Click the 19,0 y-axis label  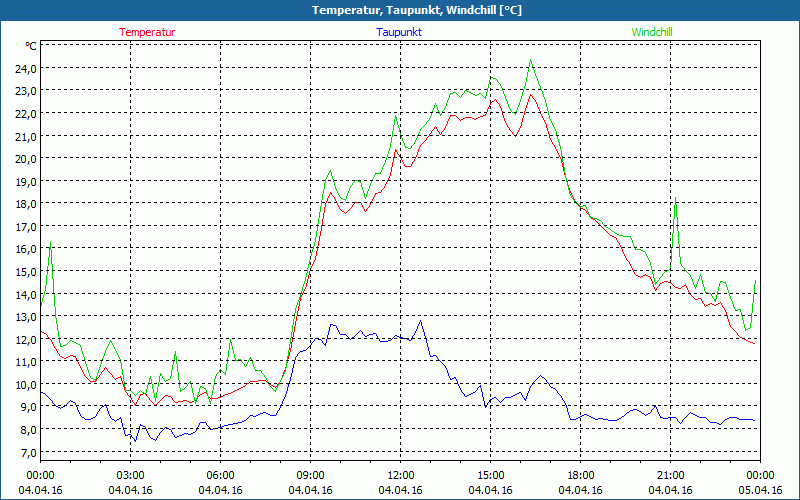pyautogui.click(x=25, y=181)
